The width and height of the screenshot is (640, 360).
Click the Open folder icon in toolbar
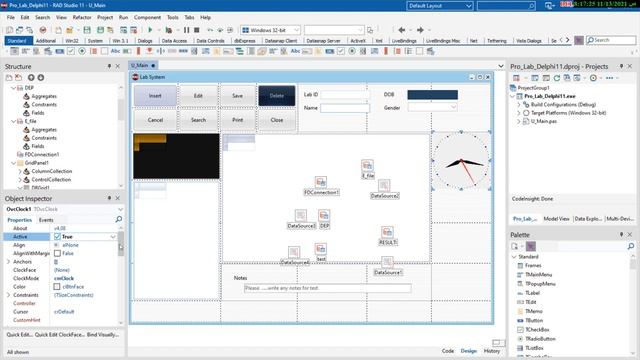tap(69, 30)
